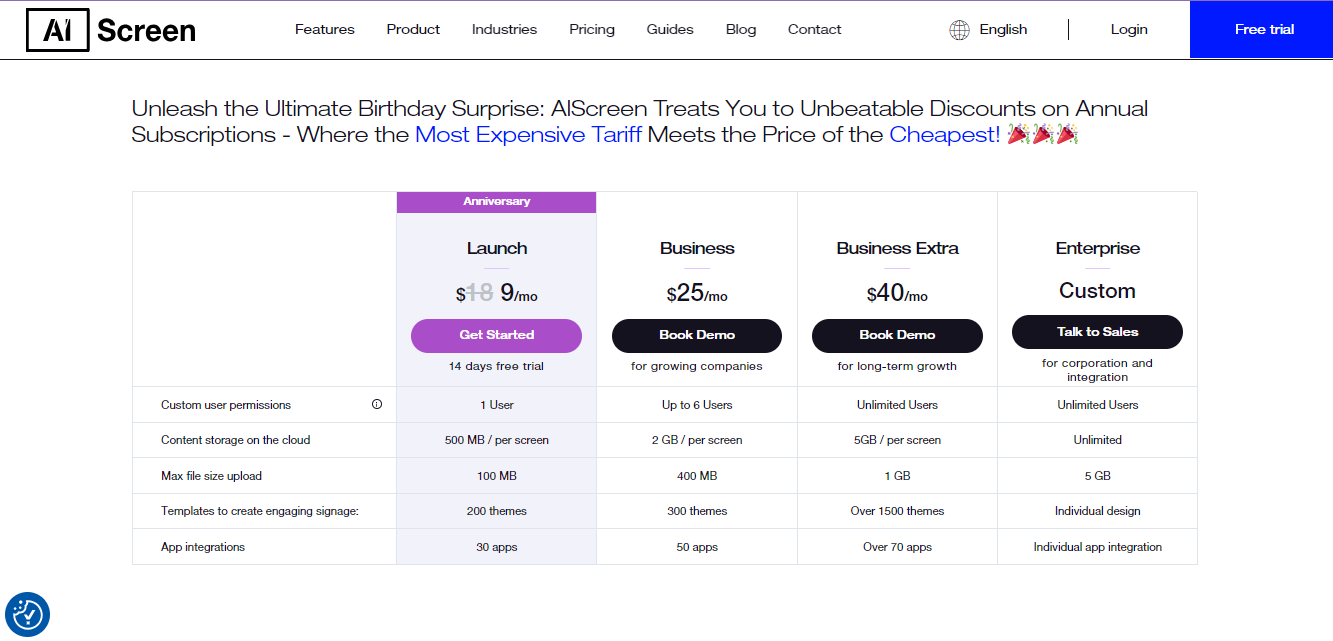
Task: Open the English language selector
Action: point(1003,30)
